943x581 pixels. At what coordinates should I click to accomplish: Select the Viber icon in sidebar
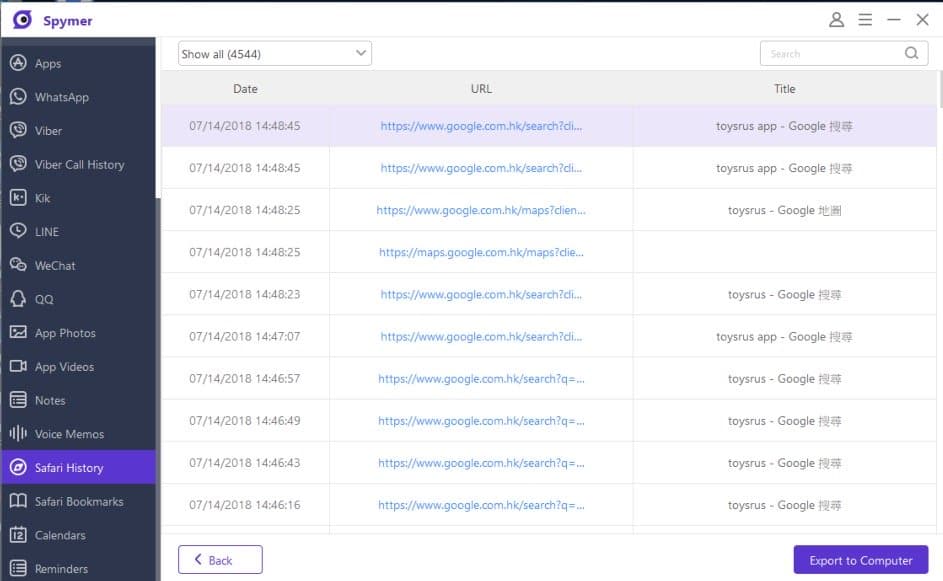(x=18, y=130)
